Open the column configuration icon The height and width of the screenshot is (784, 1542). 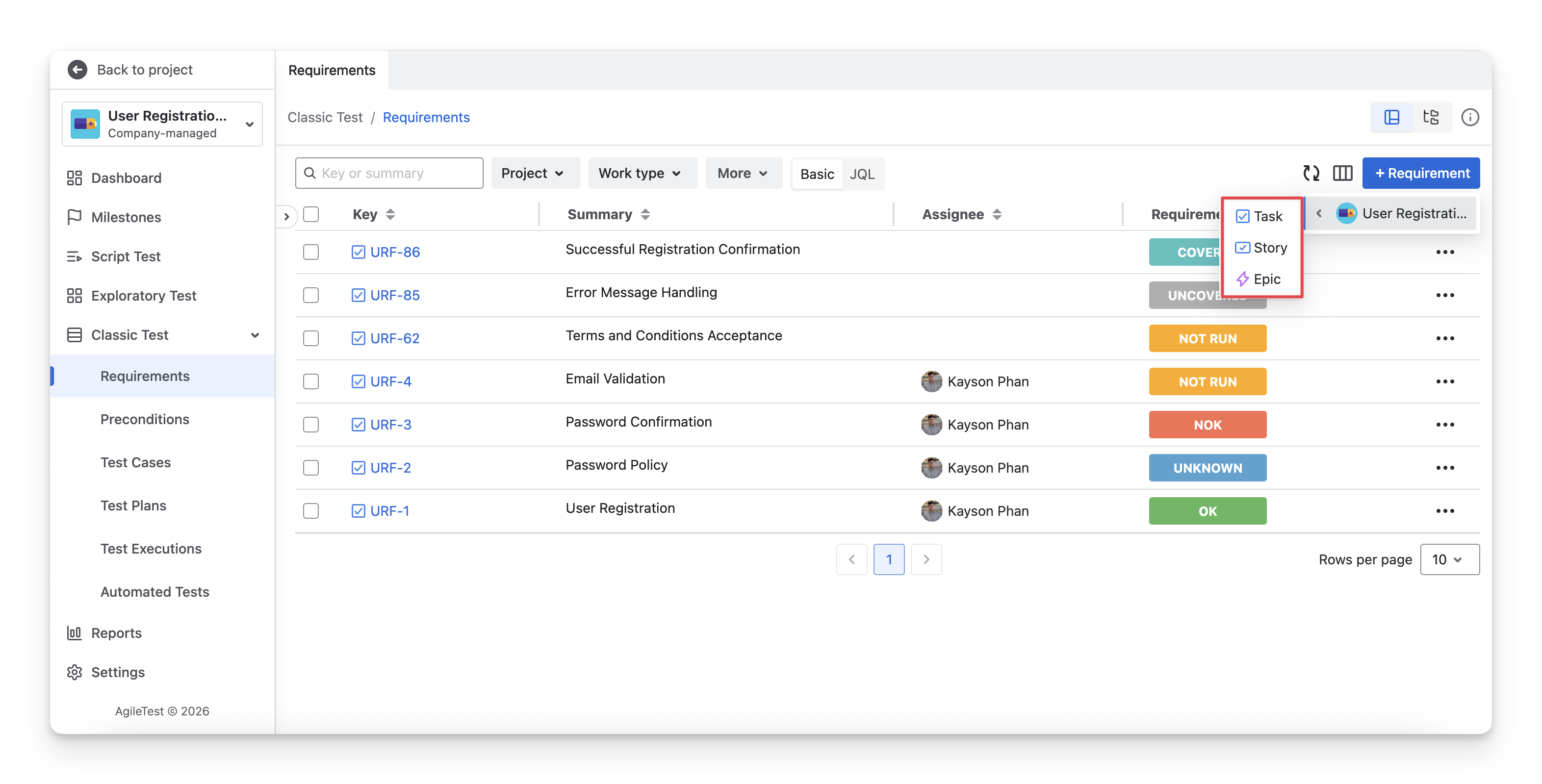pos(1342,173)
